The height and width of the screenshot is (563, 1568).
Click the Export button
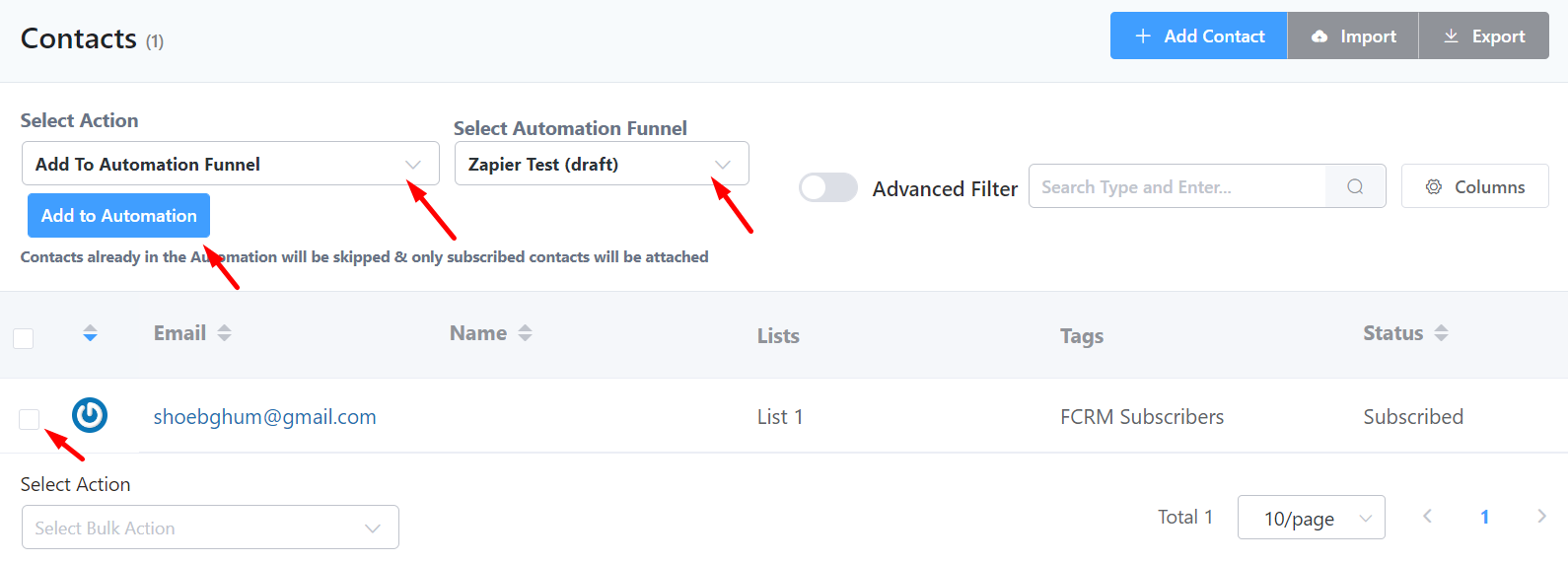pos(1483,36)
